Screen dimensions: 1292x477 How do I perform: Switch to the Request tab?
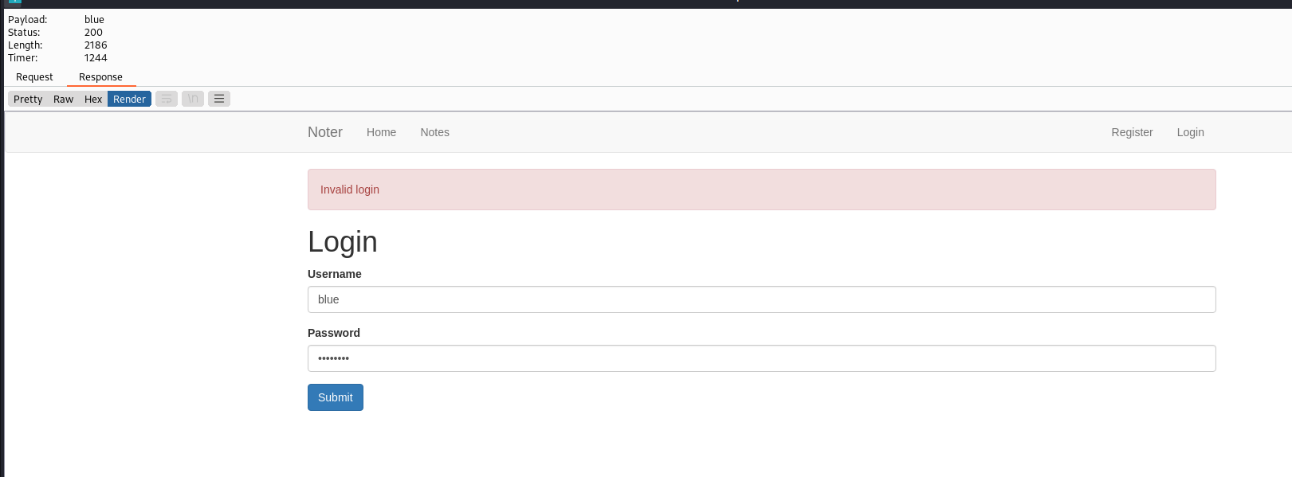[x=34, y=77]
